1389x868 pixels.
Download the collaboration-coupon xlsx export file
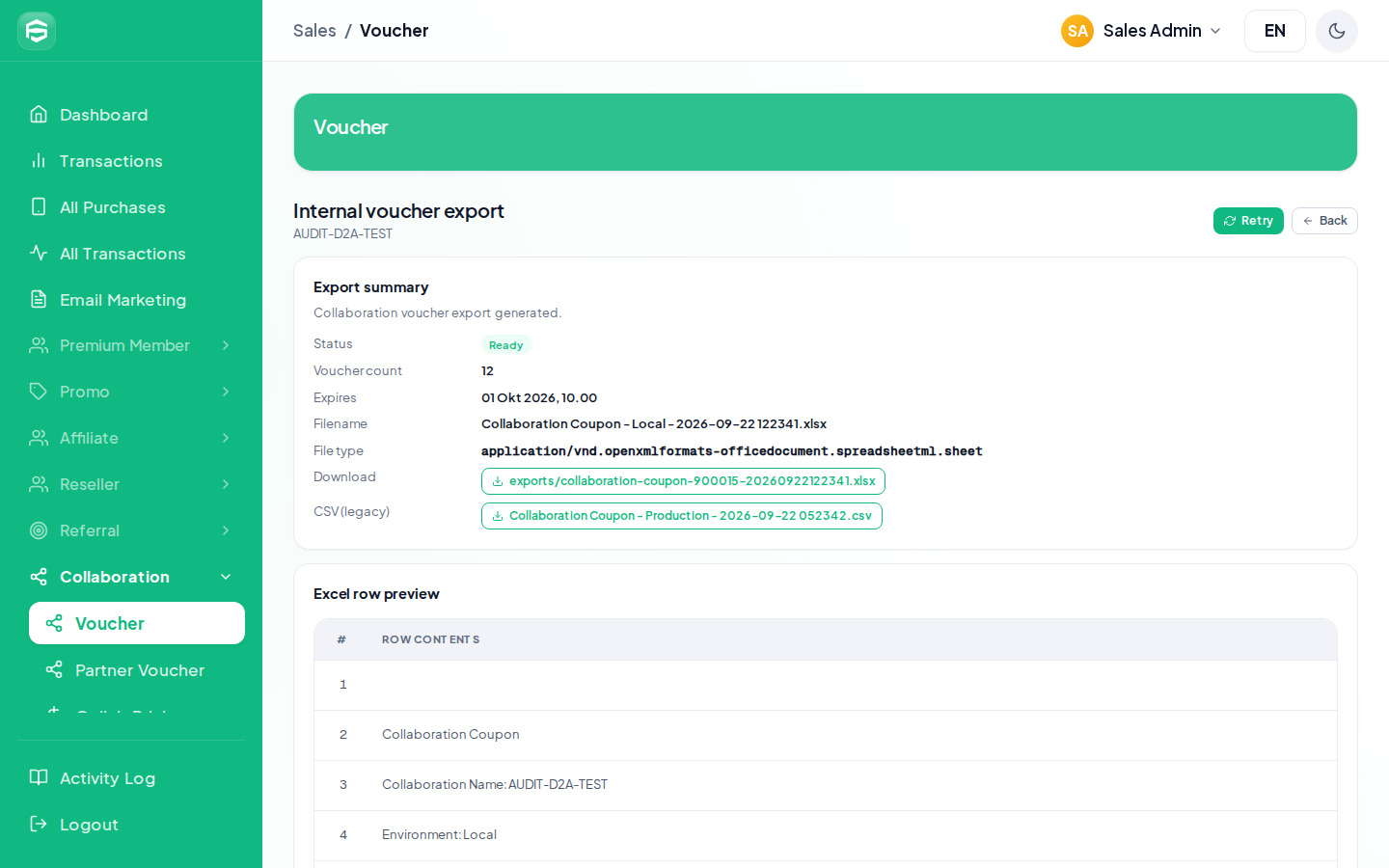pyautogui.click(x=683, y=481)
